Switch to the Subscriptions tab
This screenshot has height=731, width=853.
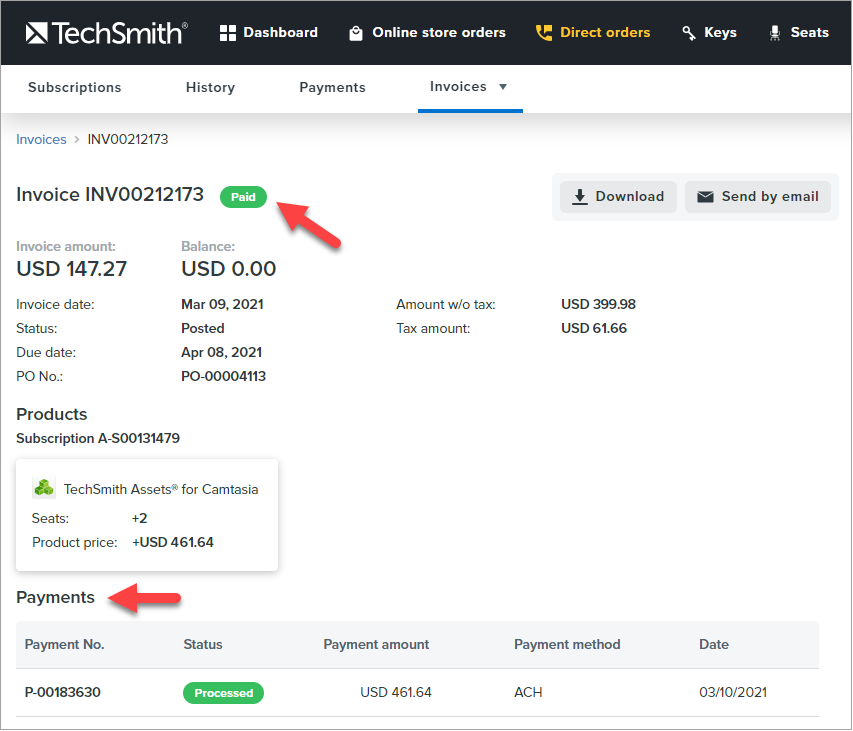pos(75,88)
